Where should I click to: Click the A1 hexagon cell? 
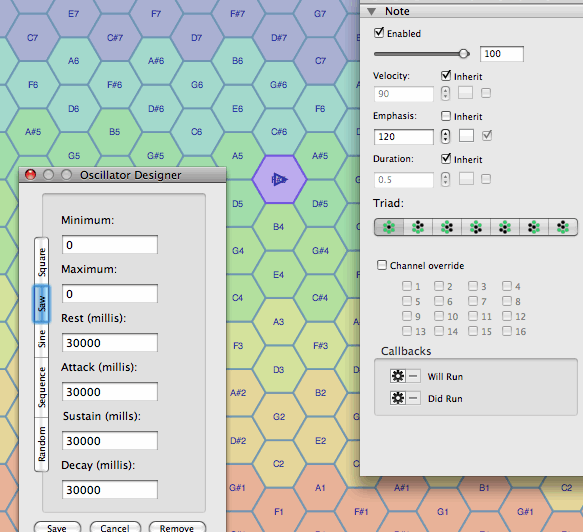point(320,488)
